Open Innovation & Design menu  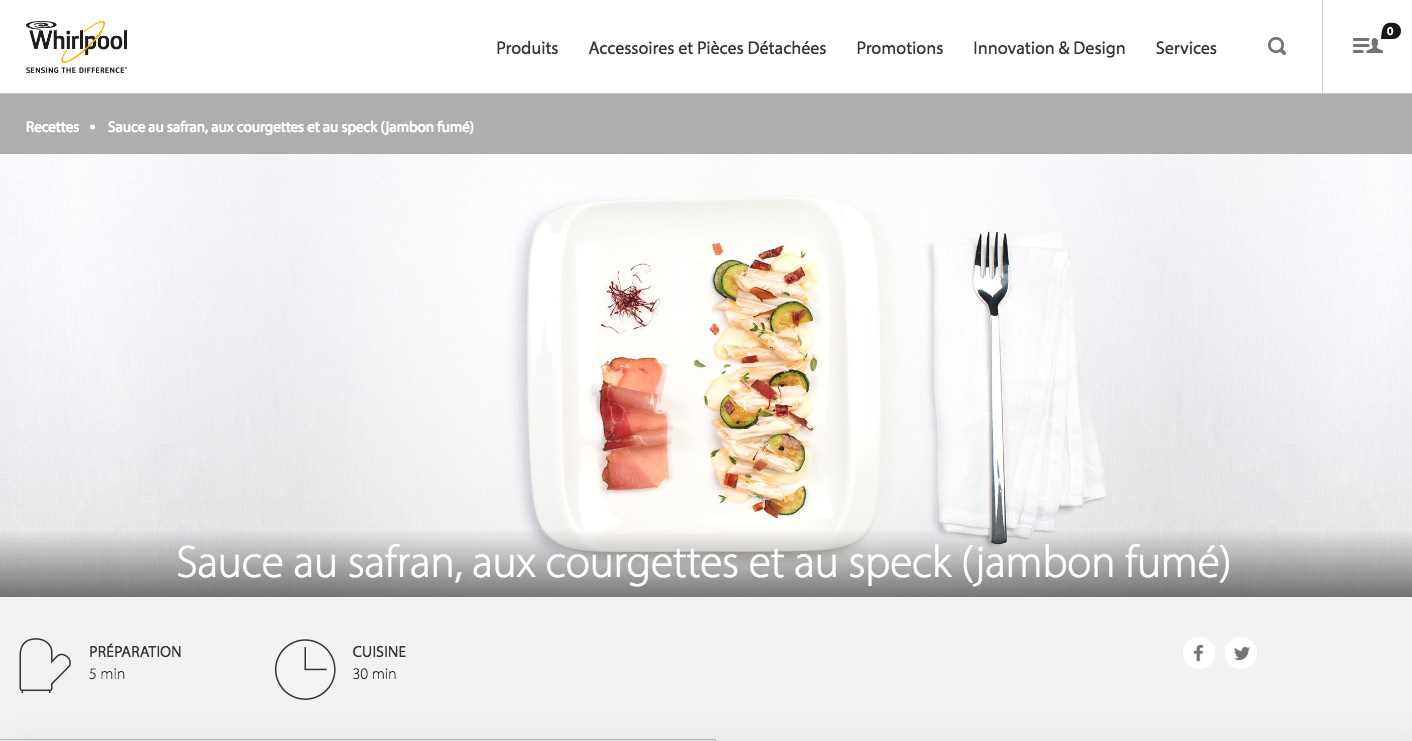coord(1049,48)
